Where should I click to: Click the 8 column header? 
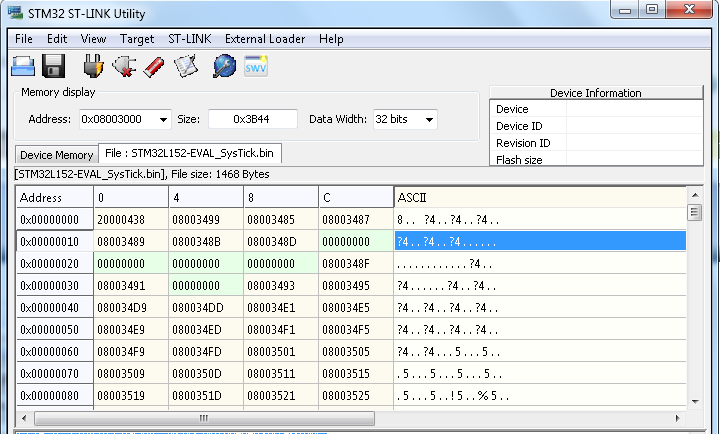[281, 197]
